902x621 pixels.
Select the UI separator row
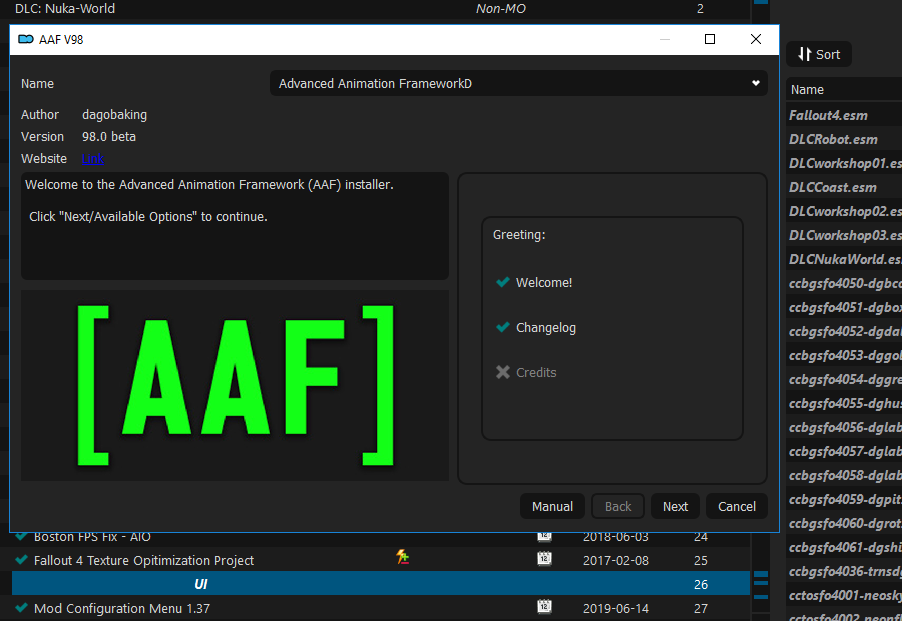[381, 584]
